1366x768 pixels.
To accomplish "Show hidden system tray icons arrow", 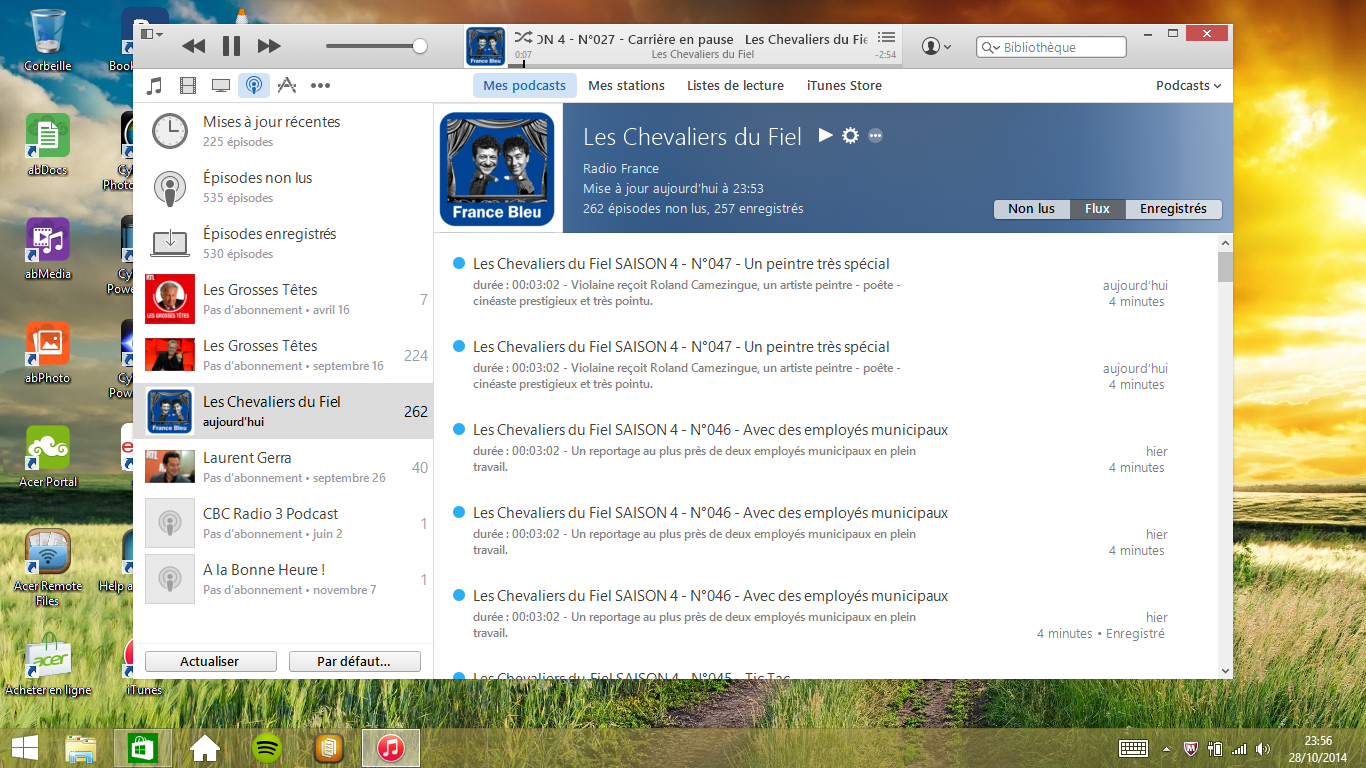I will [x=1166, y=748].
